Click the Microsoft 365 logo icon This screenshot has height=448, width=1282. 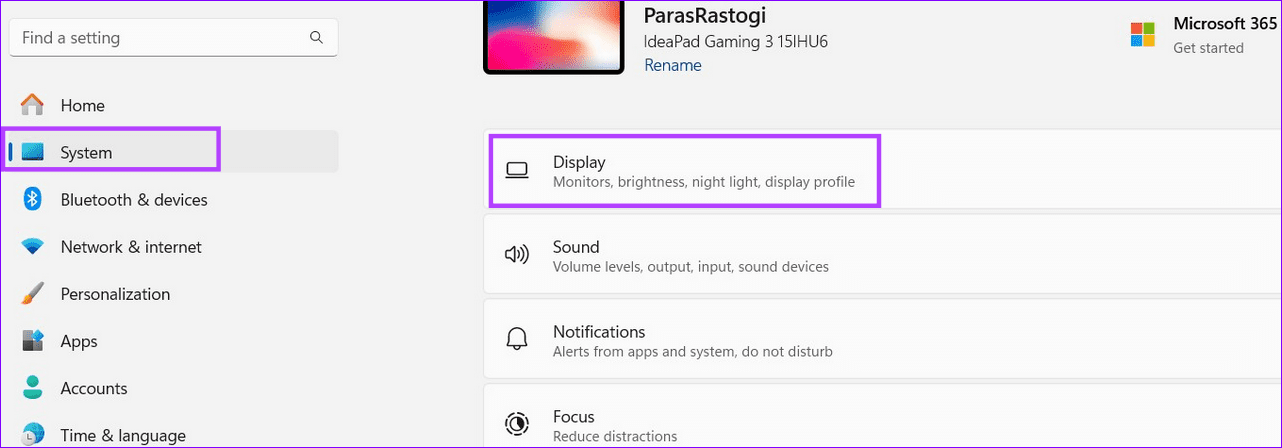click(1142, 36)
